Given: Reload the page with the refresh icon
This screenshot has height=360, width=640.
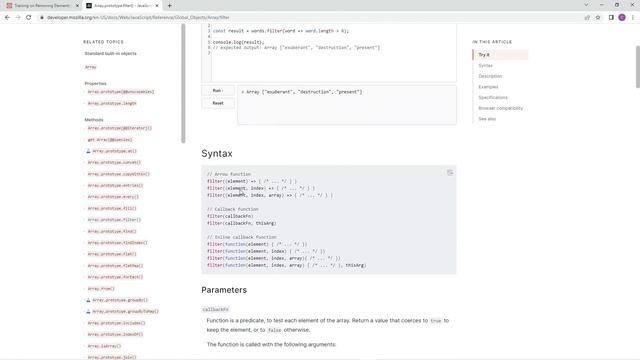Looking at the screenshot, I should coord(29,18).
